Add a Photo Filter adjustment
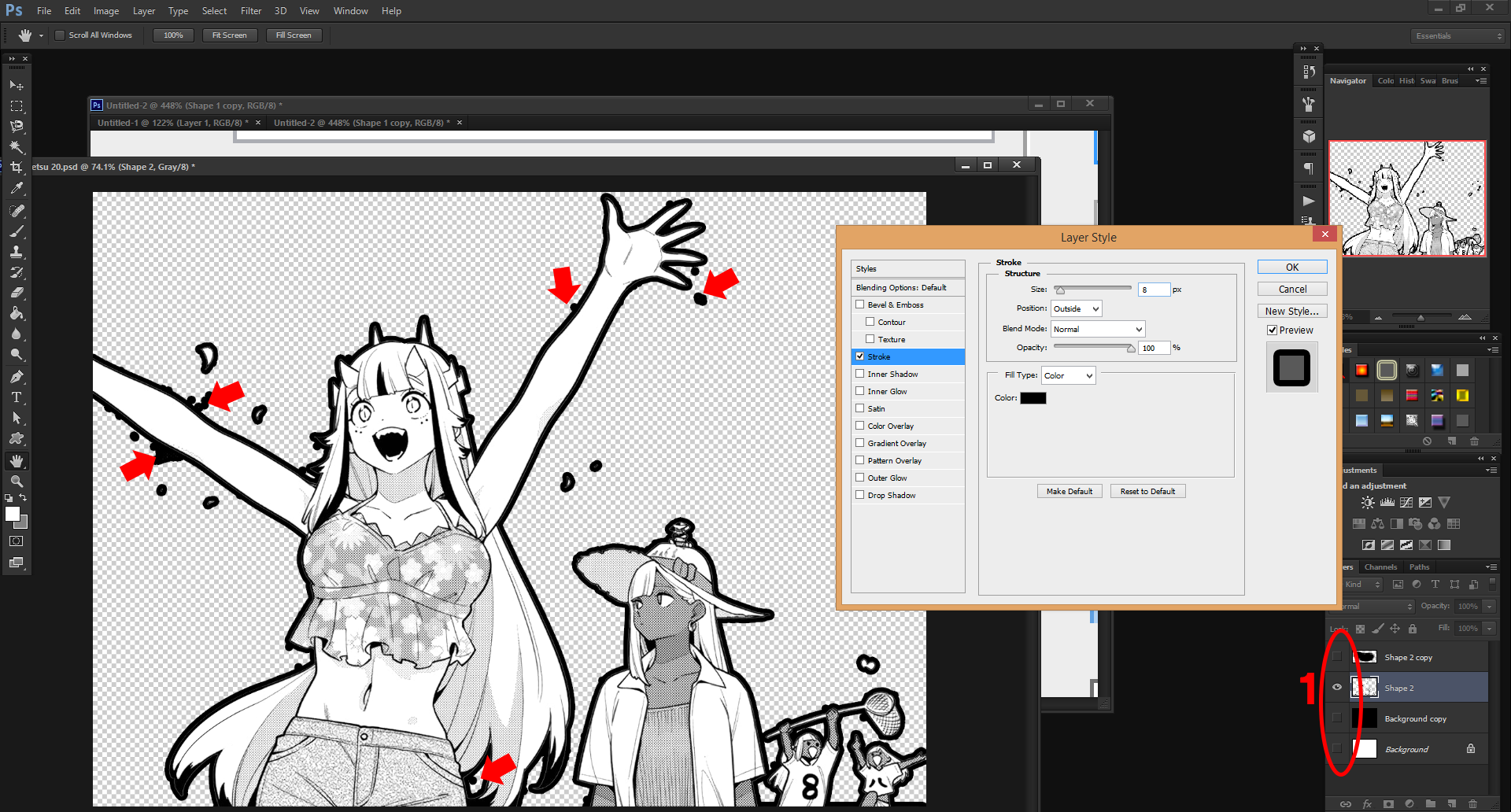 click(x=1416, y=523)
